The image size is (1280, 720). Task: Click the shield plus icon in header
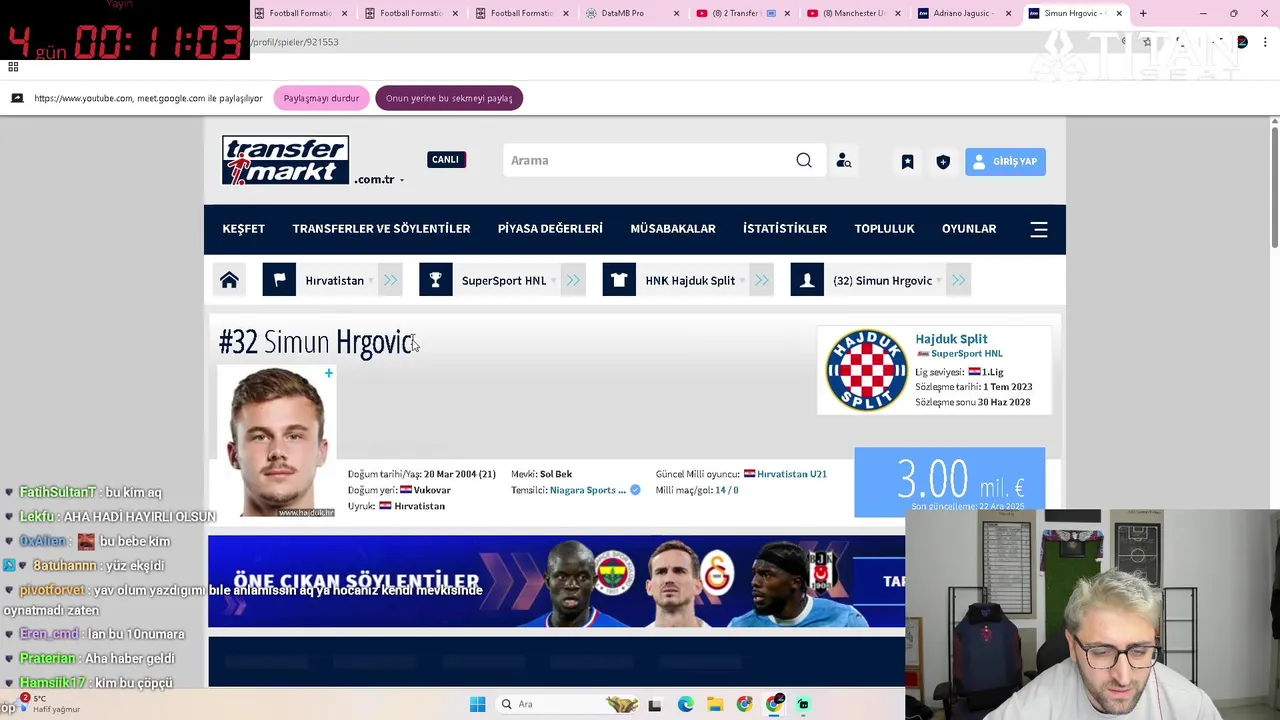click(943, 161)
